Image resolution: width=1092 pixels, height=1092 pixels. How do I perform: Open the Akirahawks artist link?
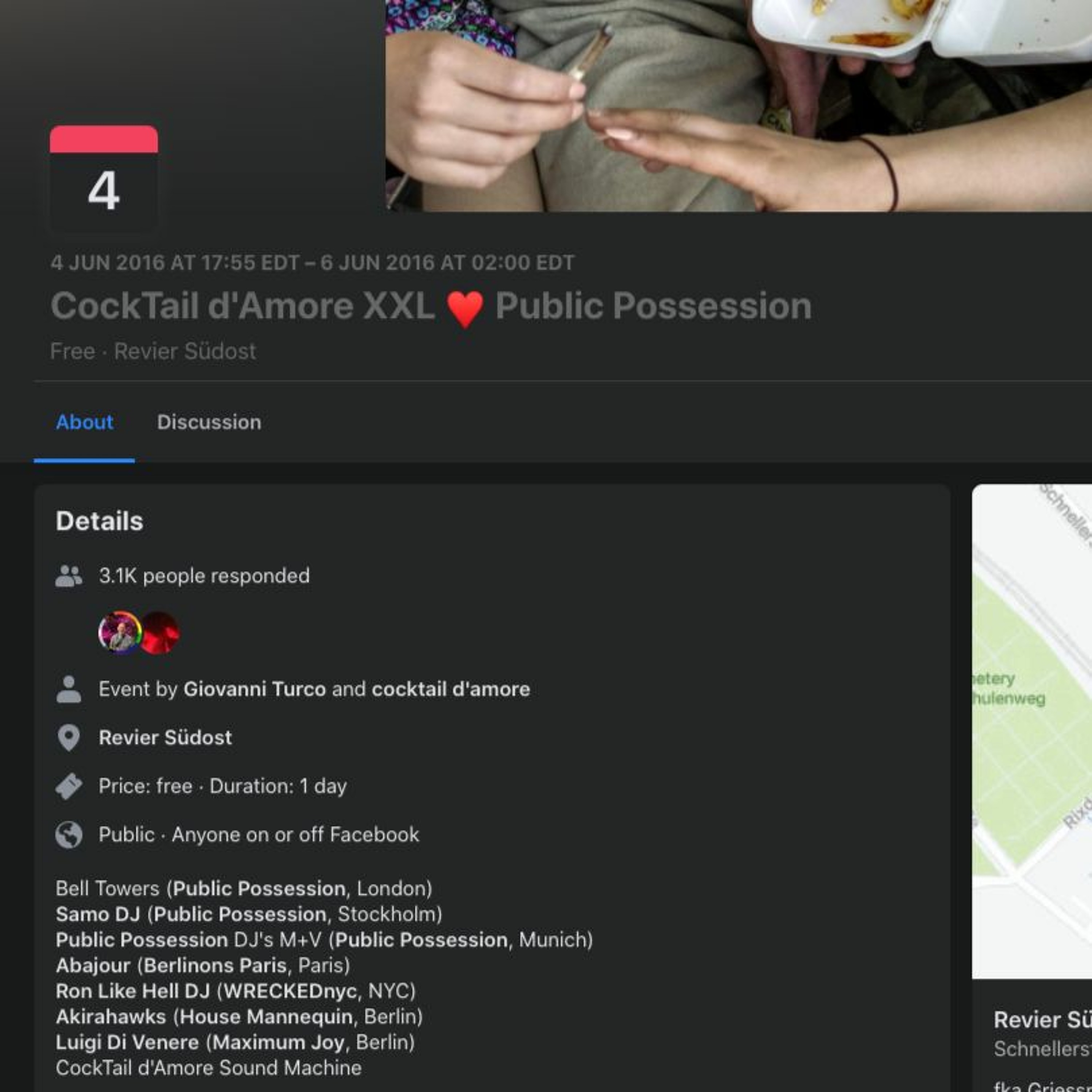click(111, 1017)
